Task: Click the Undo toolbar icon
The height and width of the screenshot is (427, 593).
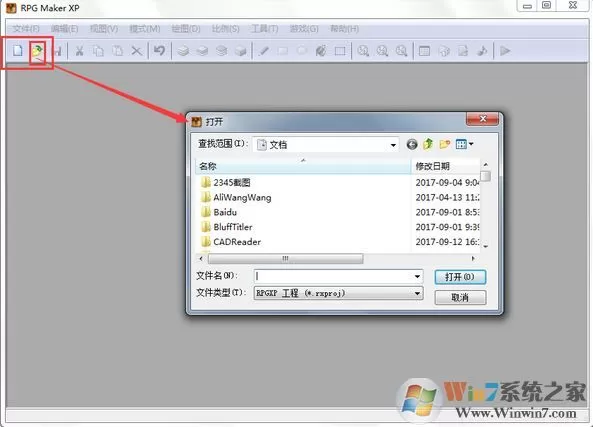Action: 159,51
